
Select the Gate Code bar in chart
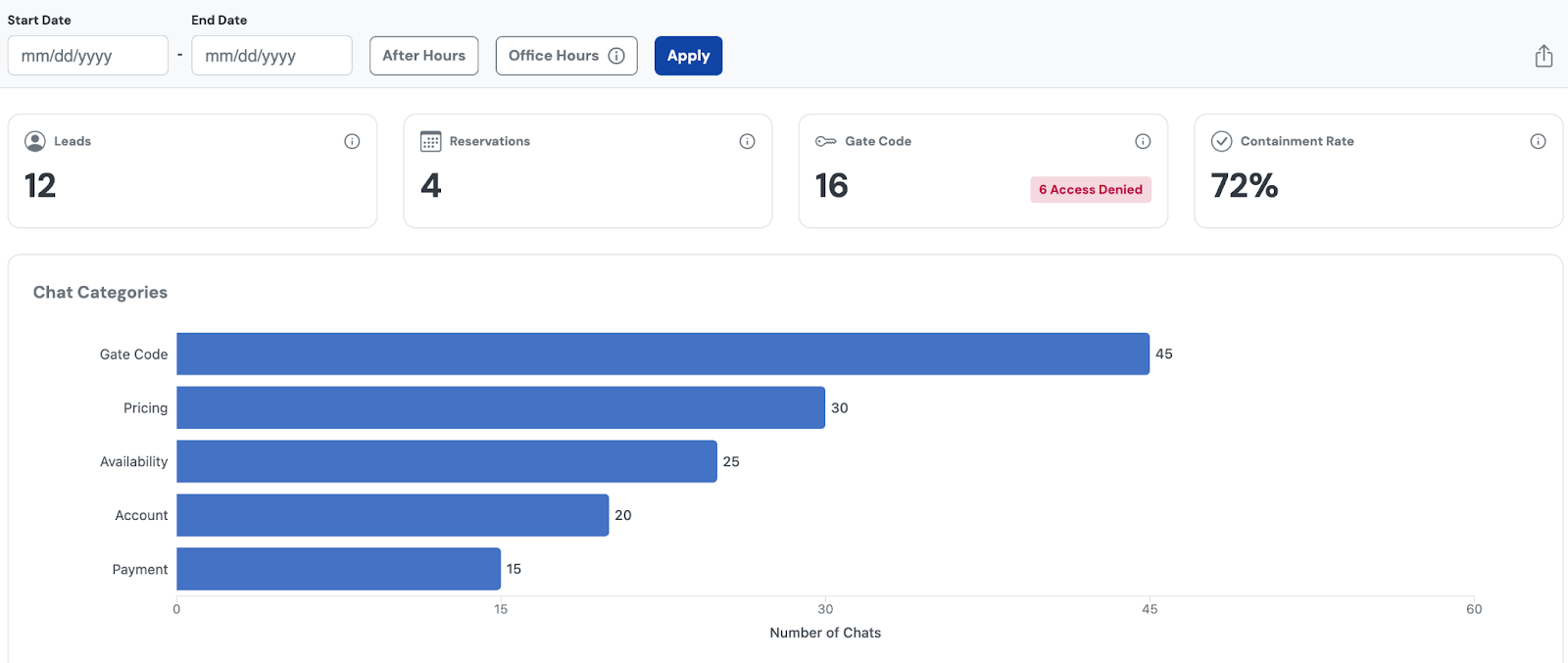tap(662, 354)
